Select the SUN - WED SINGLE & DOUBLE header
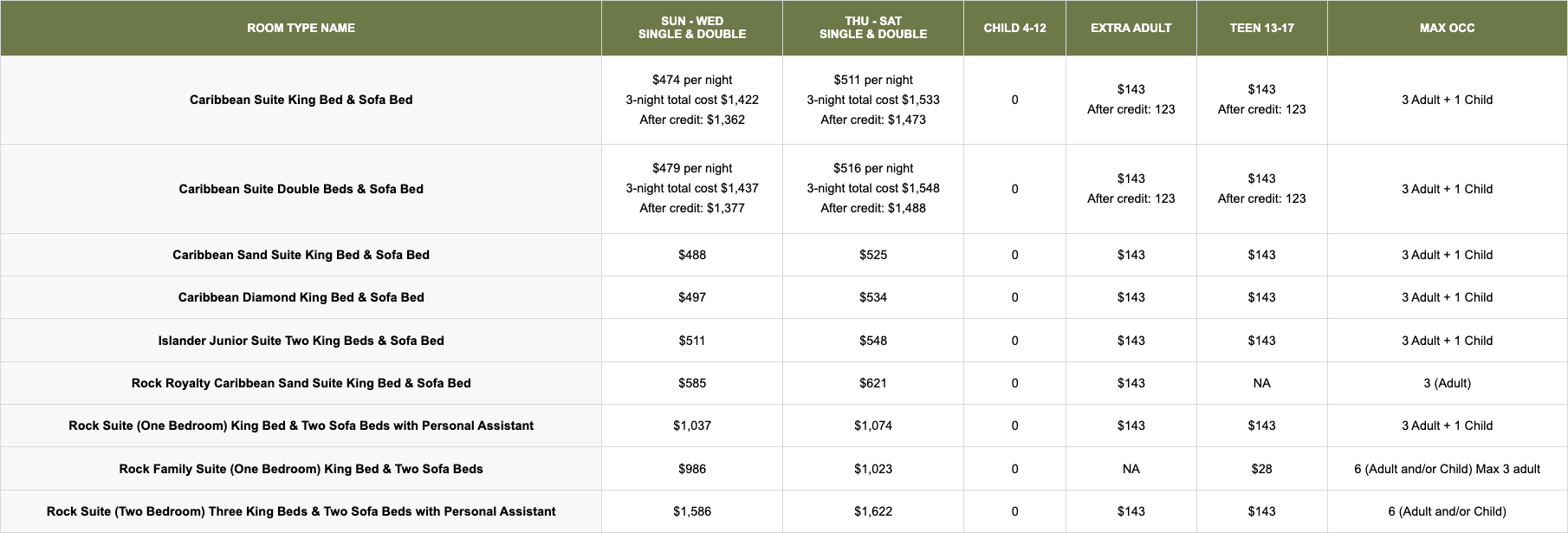This screenshot has height=533, width=1568. (691, 28)
